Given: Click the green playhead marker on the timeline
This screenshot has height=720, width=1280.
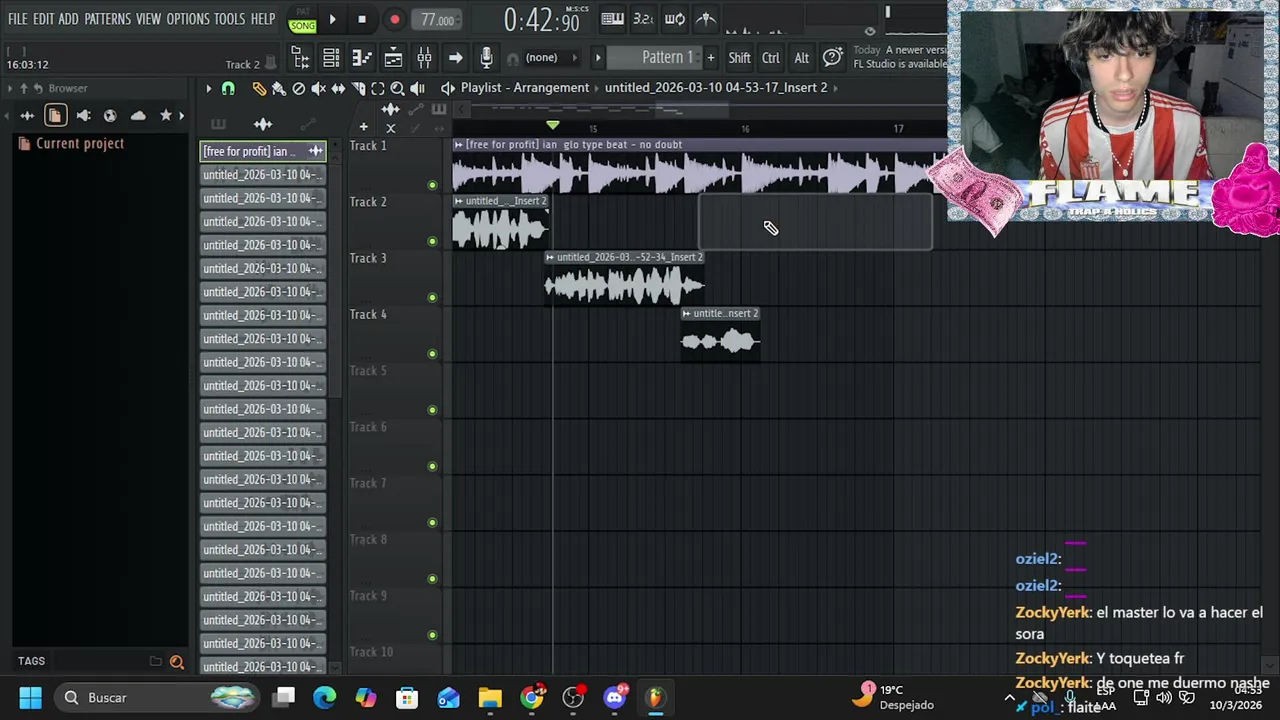Looking at the screenshot, I should (x=552, y=125).
